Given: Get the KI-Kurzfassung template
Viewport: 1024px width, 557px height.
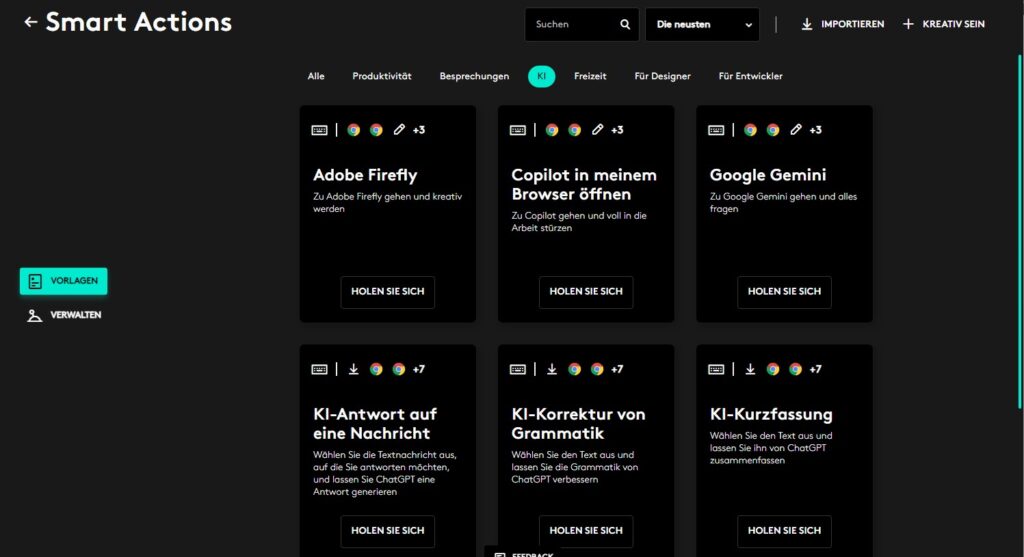Looking at the screenshot, I should (x=784, y=531).
